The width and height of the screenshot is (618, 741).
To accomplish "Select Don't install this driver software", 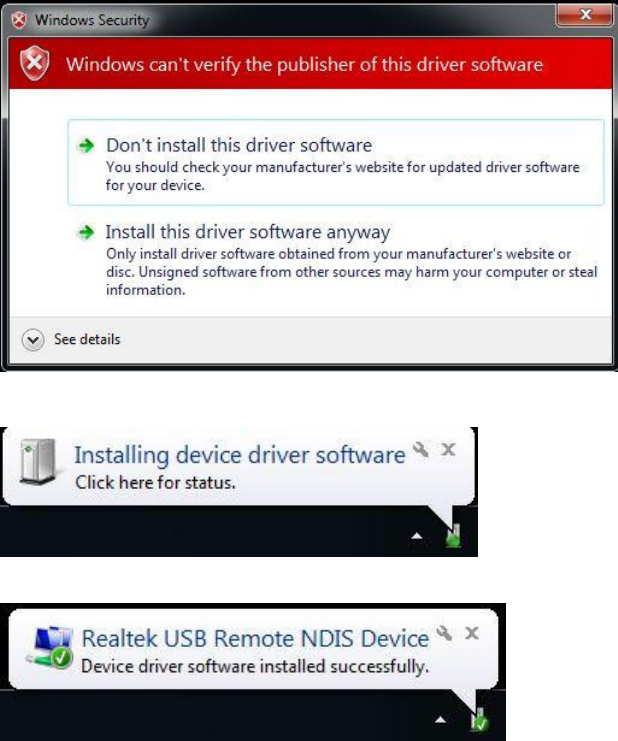I will (x=336, y=163).
